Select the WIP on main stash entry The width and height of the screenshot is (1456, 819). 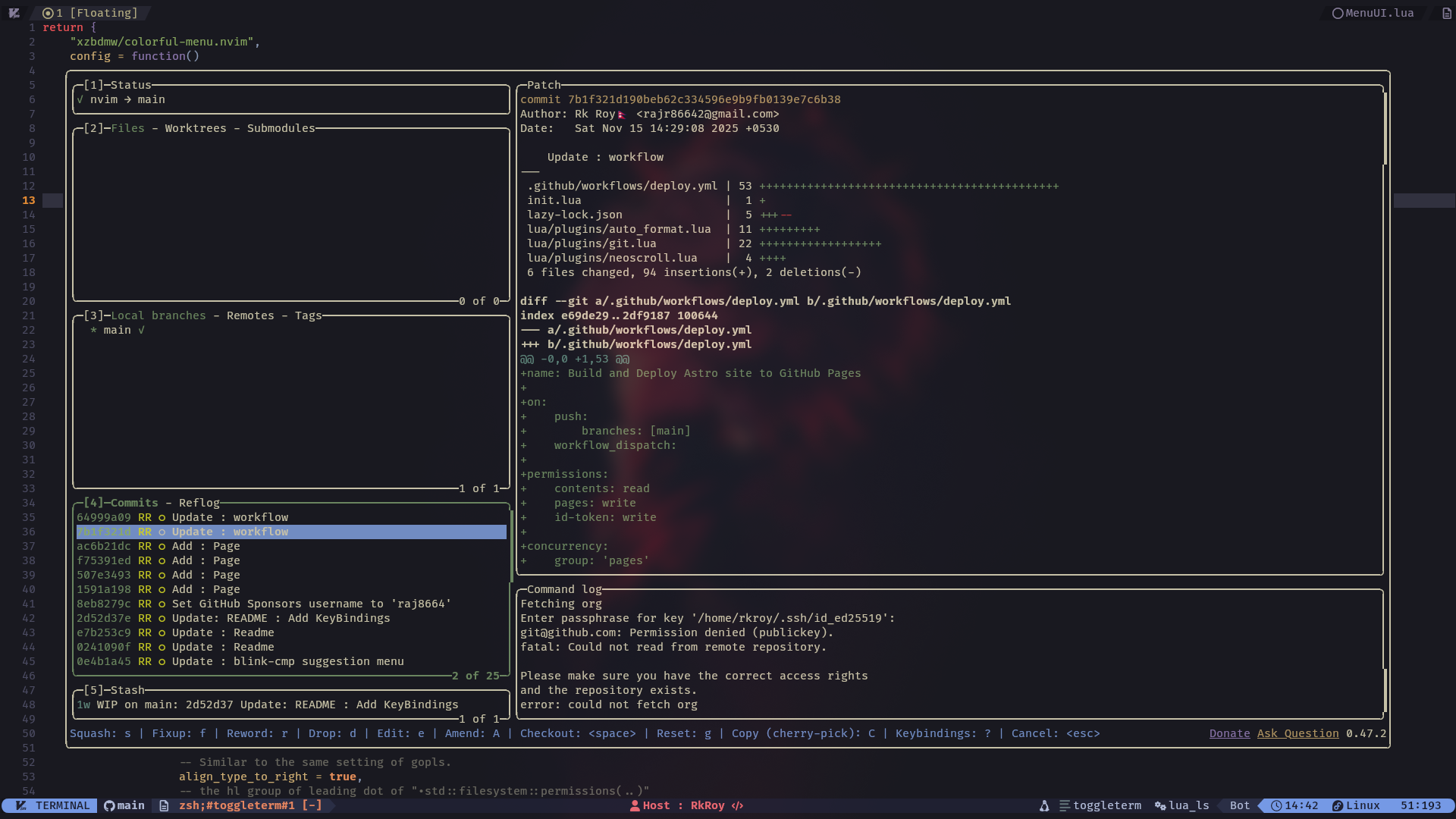point(265,704)
